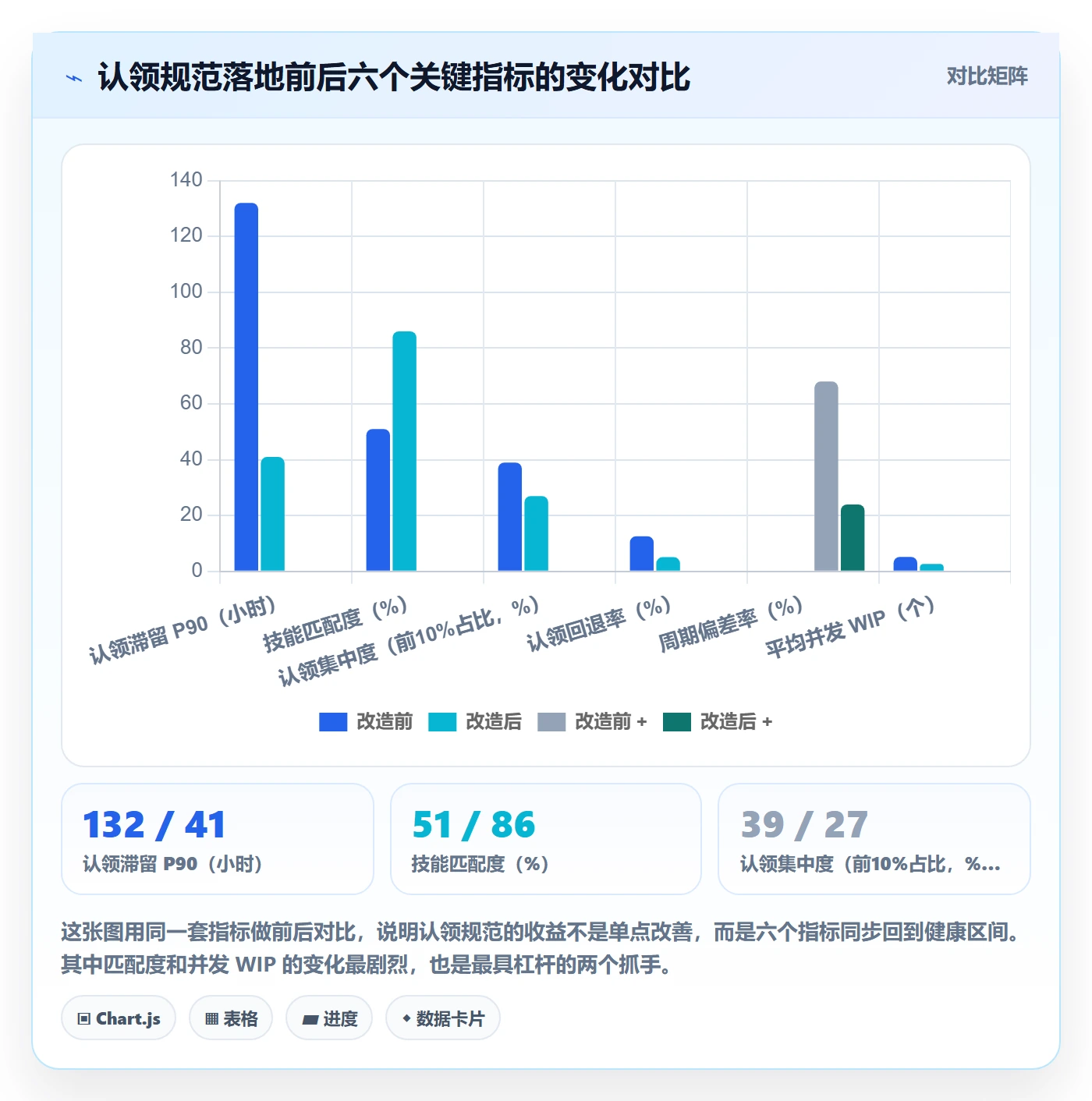The image size is (1092, 1101).
Task: Select the Chart.js tag chip
Action: point(119,1018)
